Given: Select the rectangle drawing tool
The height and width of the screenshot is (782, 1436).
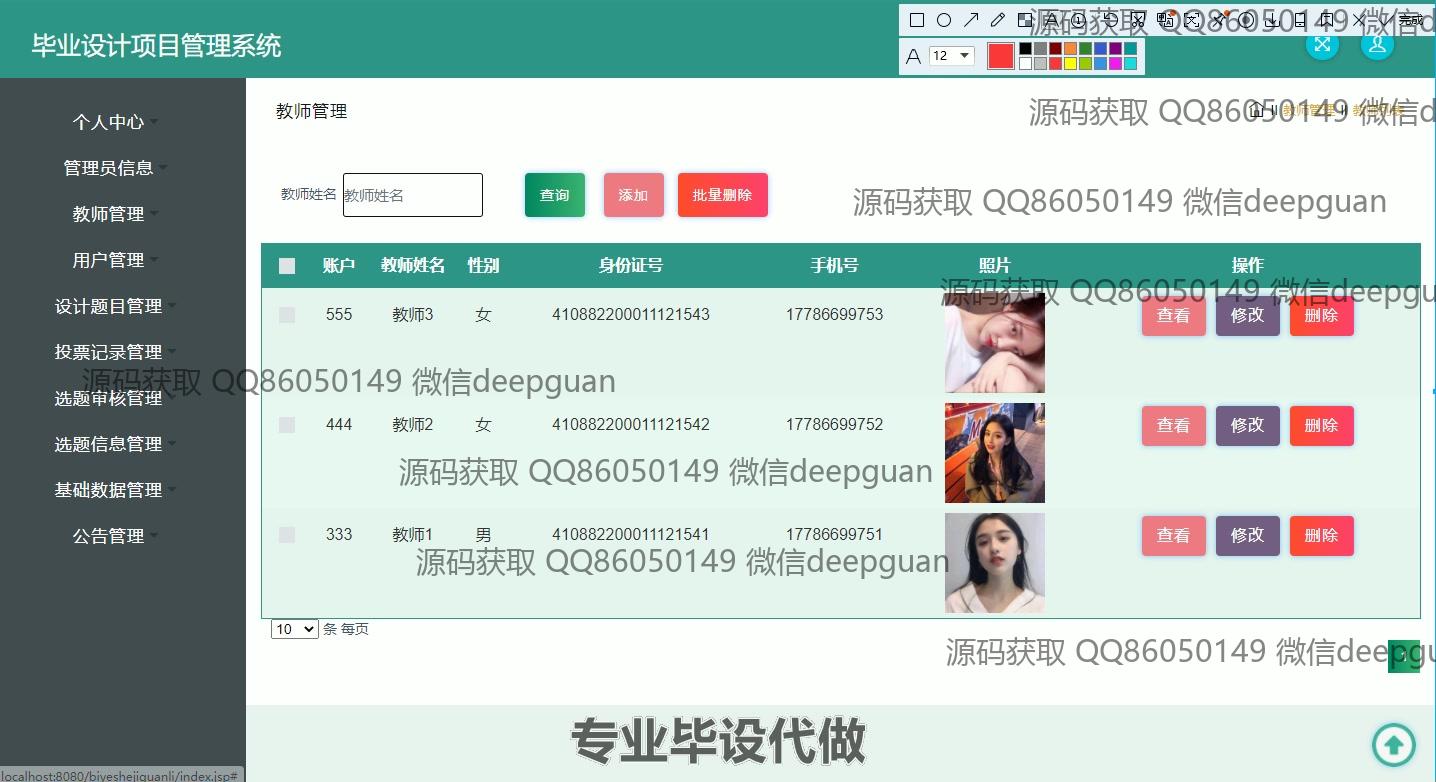Looking at the screenshot, I should click(916, 20).
